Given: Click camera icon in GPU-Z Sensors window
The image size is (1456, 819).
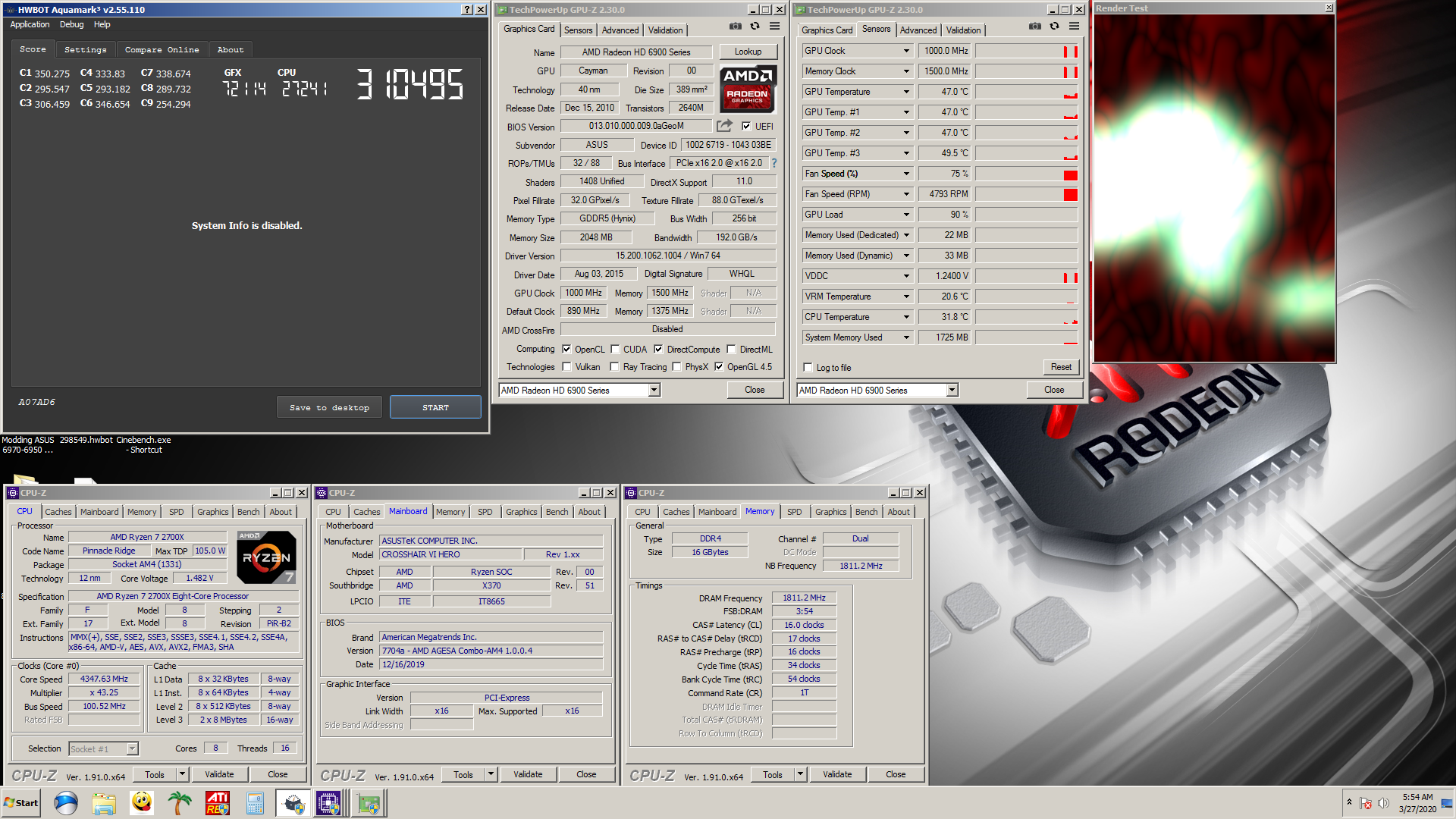Looking at the screenshot, I should click(x=1035, y=27).
